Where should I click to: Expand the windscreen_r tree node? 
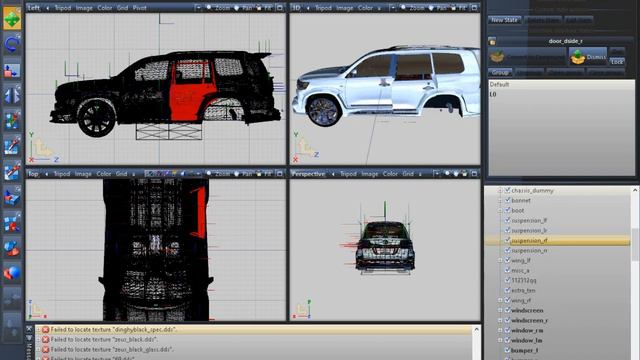pos(500,320)
